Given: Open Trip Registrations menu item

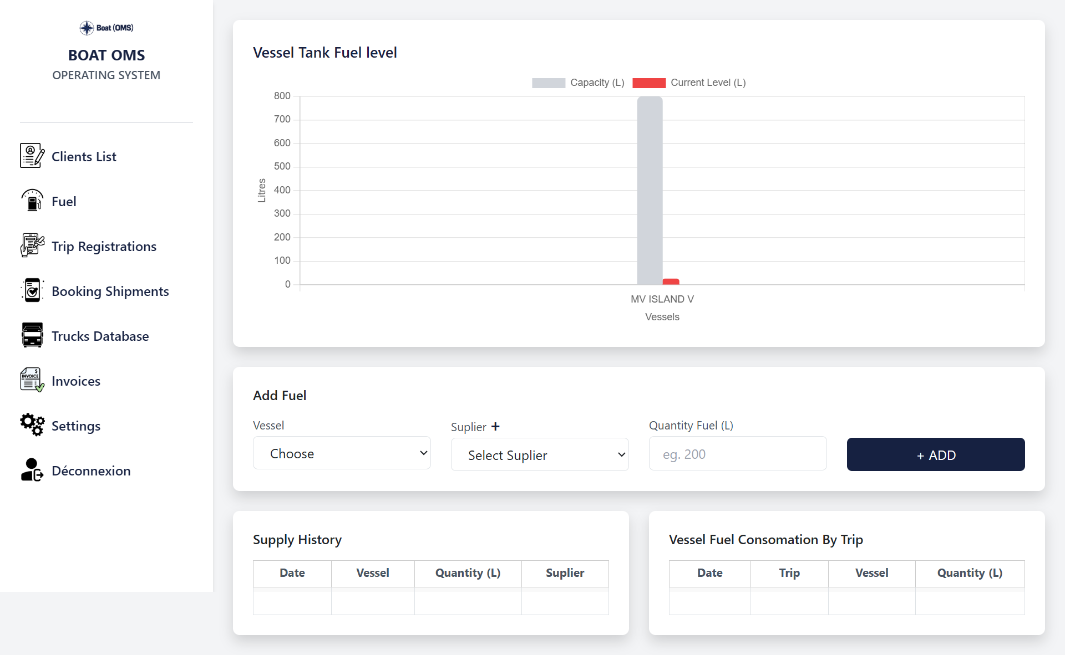Looking at the screenshot, I should [104, 246].
